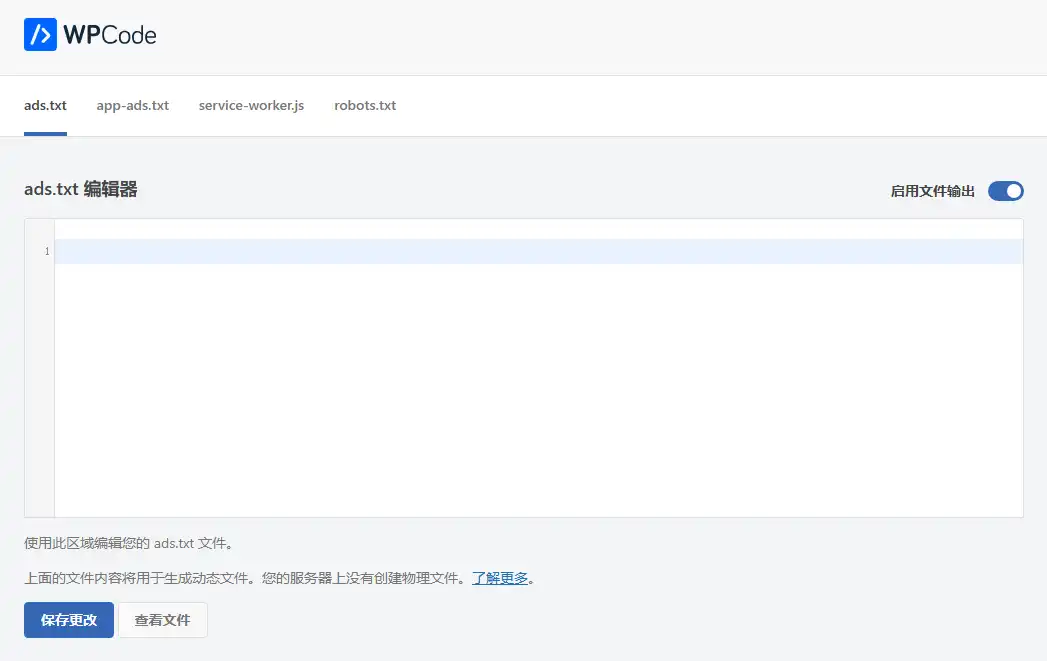Click the blue toggle knob
Screen dimensions: 1047x661
point(1013,191)
